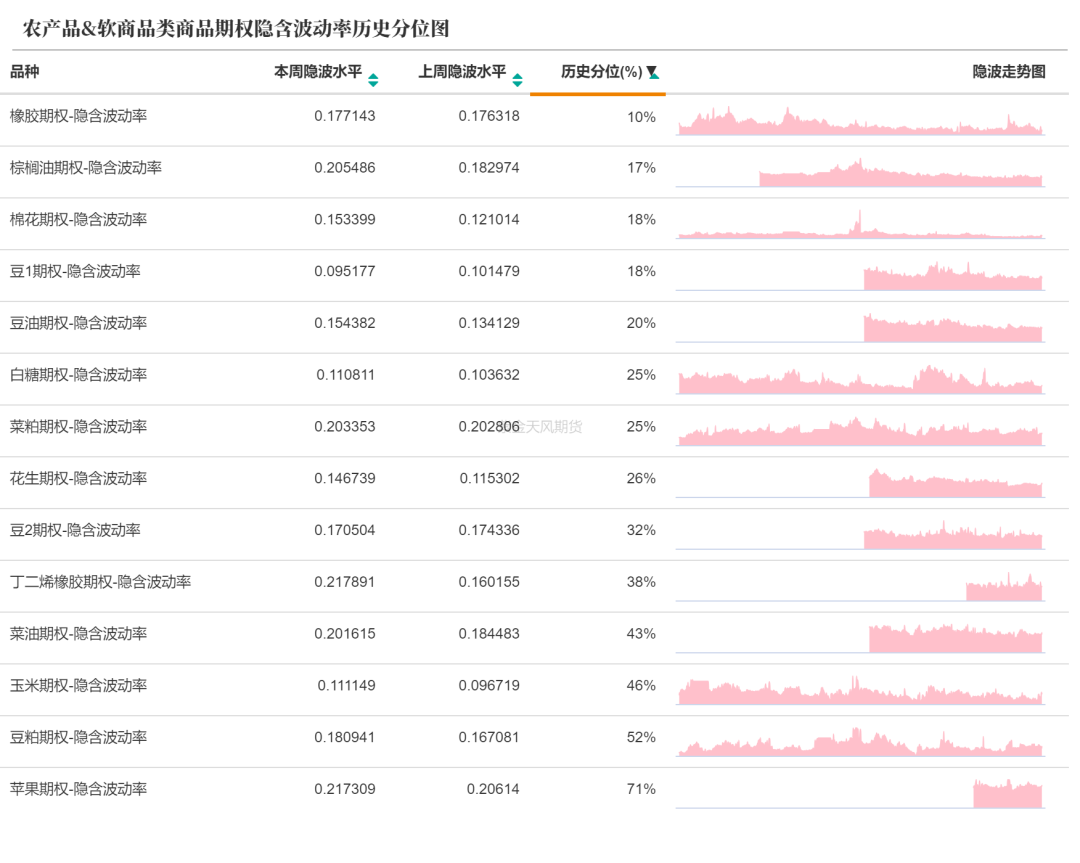Click the chart title 农产品&软商品类商品期权隐含波动率历史分位图
The width and height of the screenshot is (1080, 863).
(236, 28)
